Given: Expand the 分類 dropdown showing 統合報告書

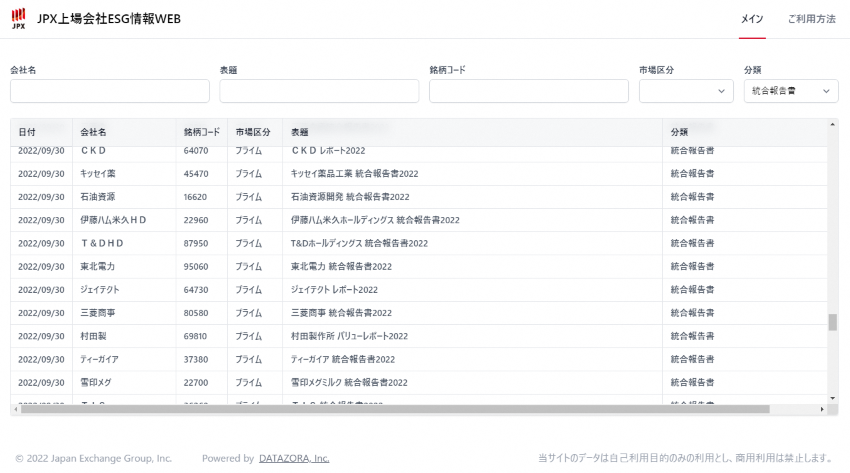Looking at the screenshot, I should point(790,91).
